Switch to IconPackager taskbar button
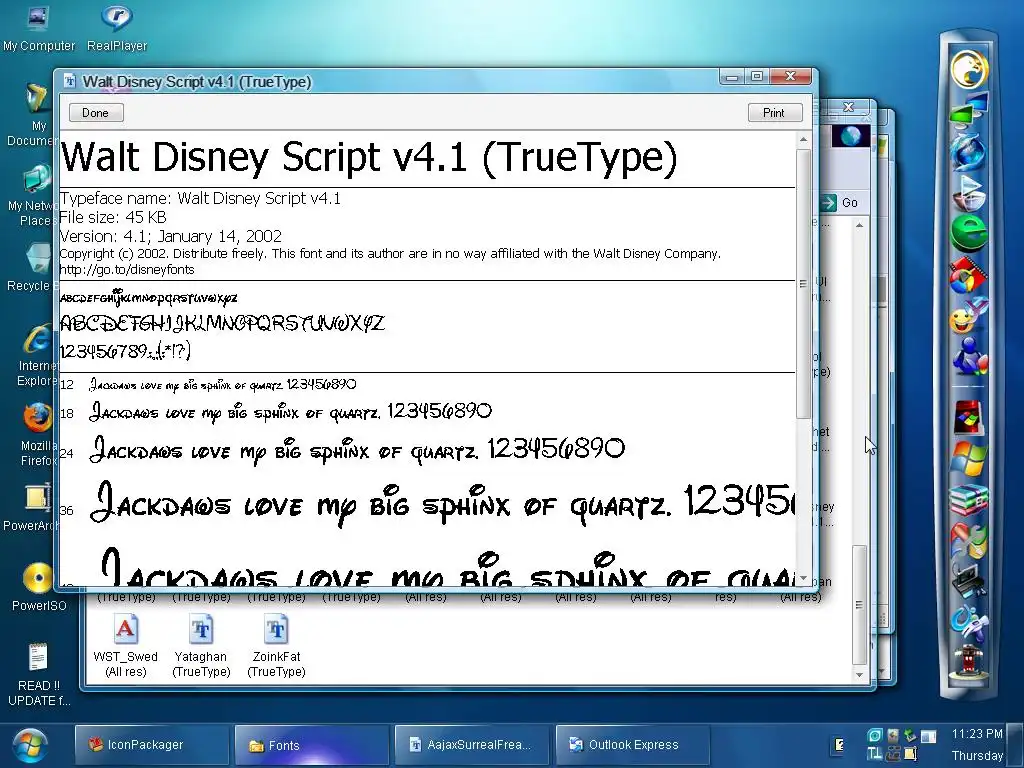Viewport: 1024px width, 768px height. (152, 745)
